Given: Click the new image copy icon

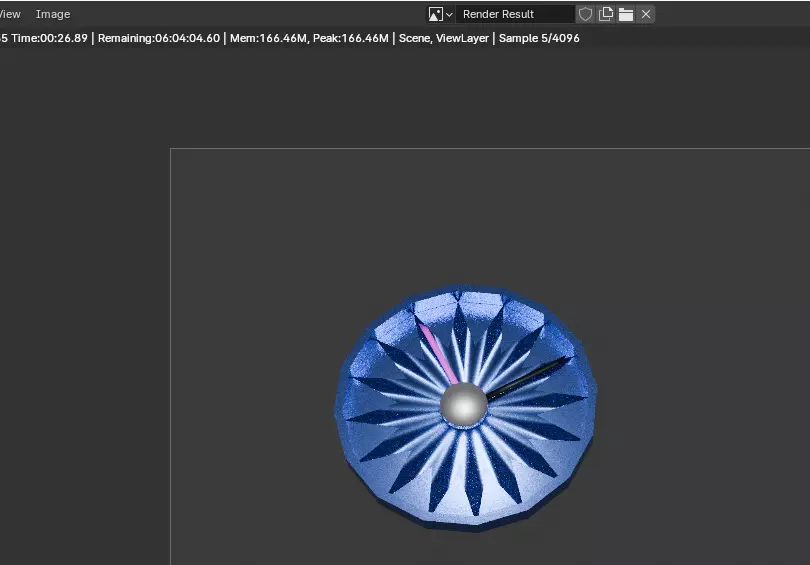Looking at the screenshot, I should [605, 14].
